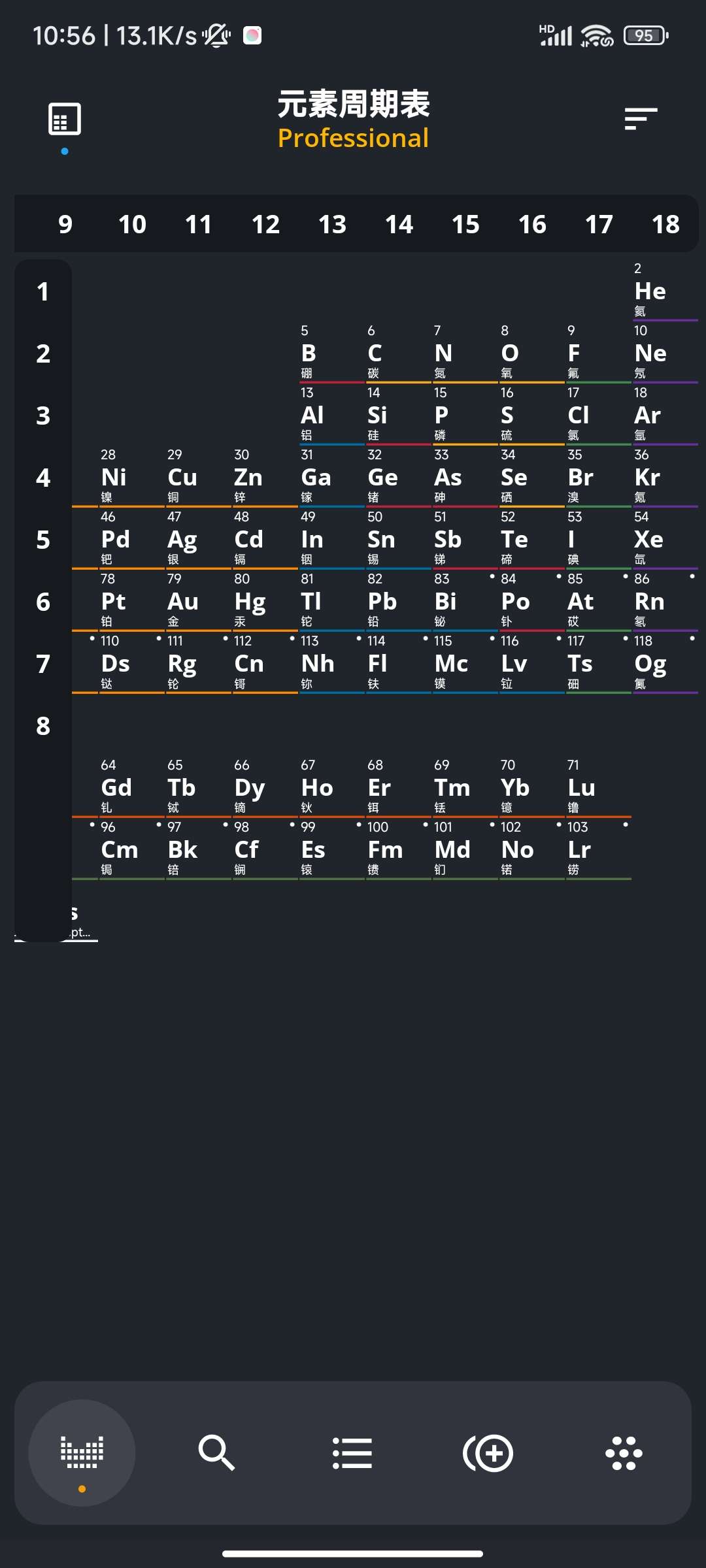Open the table view icon at top left
Screen dimensions: 706x1568
coord(65,119)
